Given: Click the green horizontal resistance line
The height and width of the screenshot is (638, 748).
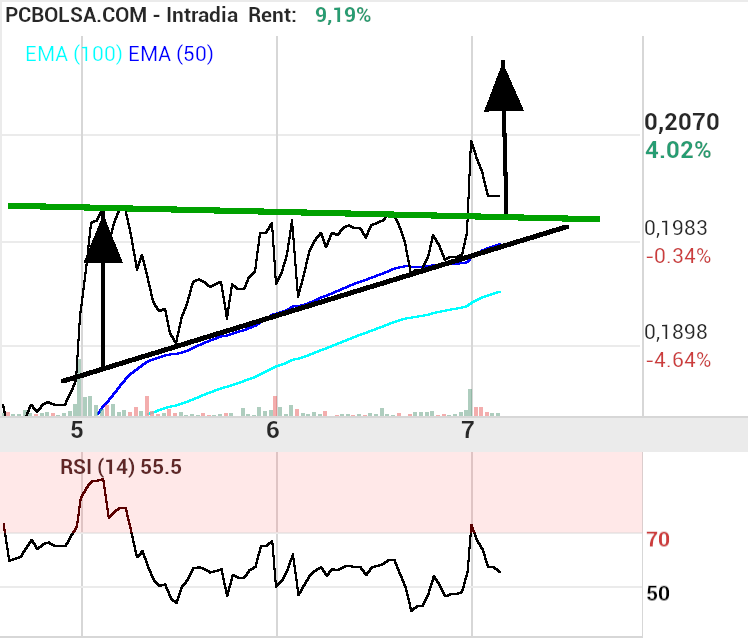Looking at the screenshot, I should [300, 211].
